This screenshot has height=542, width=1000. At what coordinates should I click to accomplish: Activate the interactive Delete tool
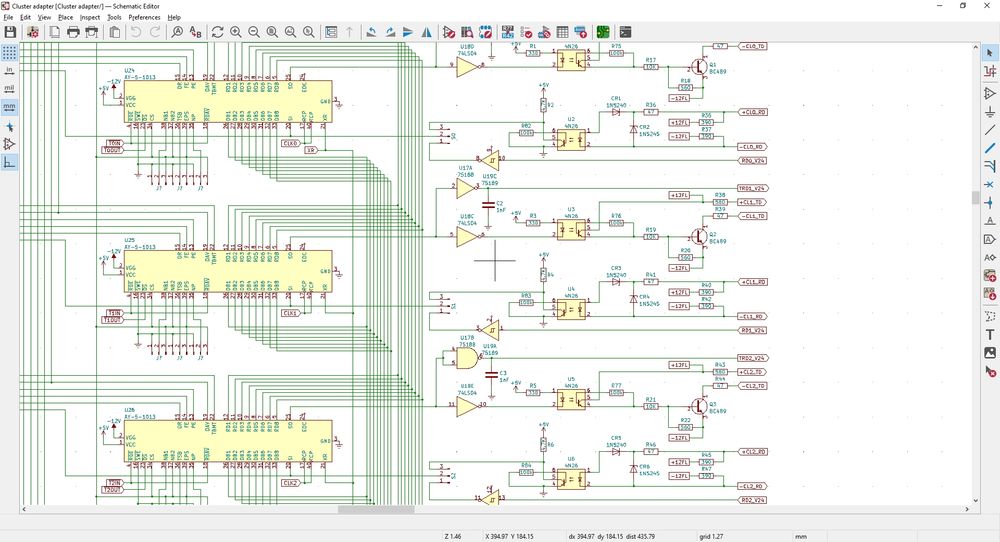click(990, 371)
